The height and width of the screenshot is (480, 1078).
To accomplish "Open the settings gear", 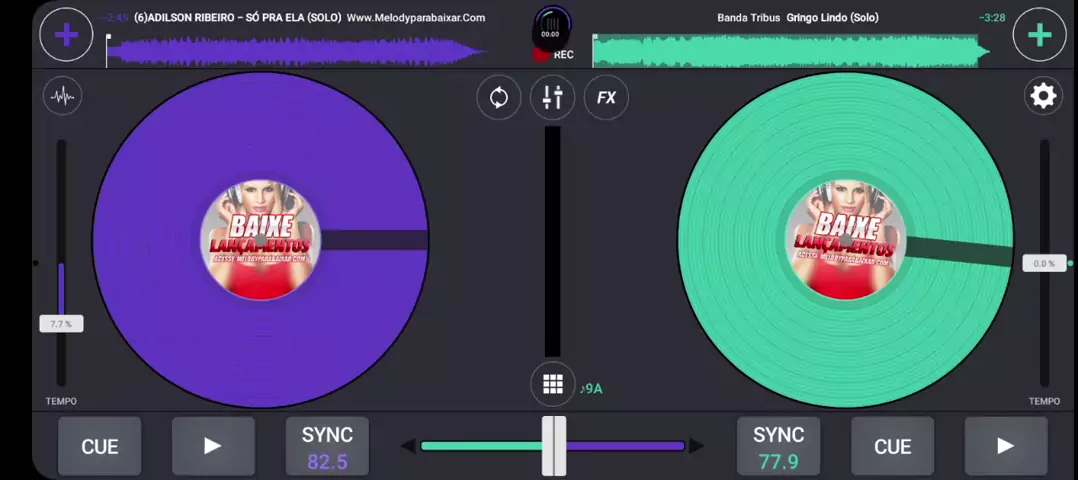I will tap(1043, 96).
